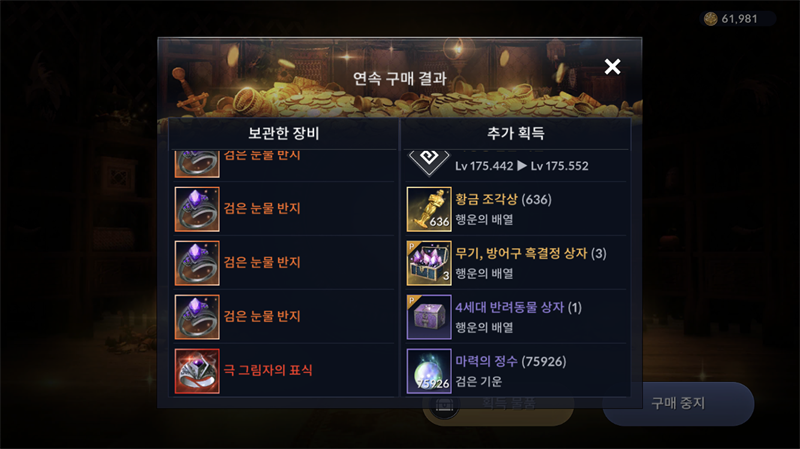The image size is (800, 449).
Task: Click the 구매 중지 button
Action: pos(678,404)
